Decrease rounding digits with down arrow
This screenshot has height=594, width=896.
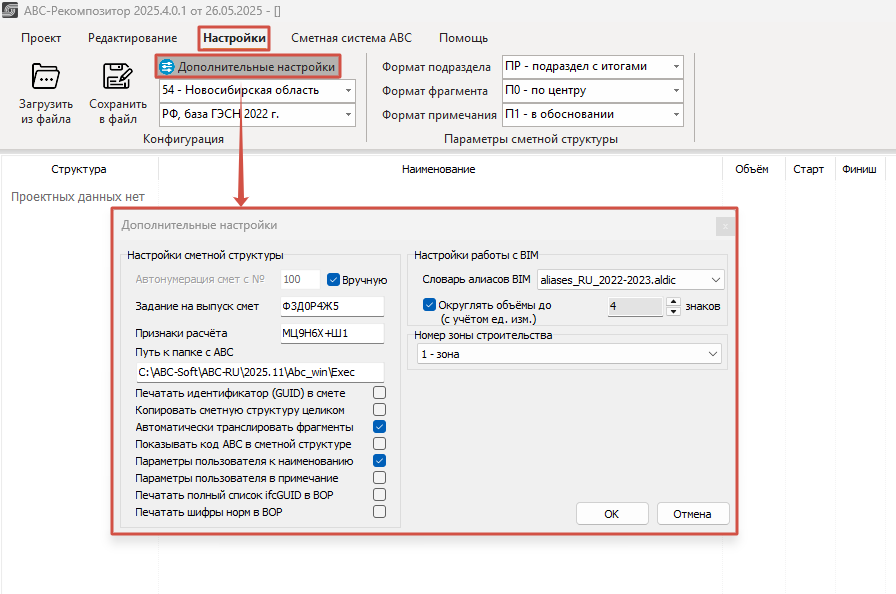pyautogui.click(x=674, y=311)
